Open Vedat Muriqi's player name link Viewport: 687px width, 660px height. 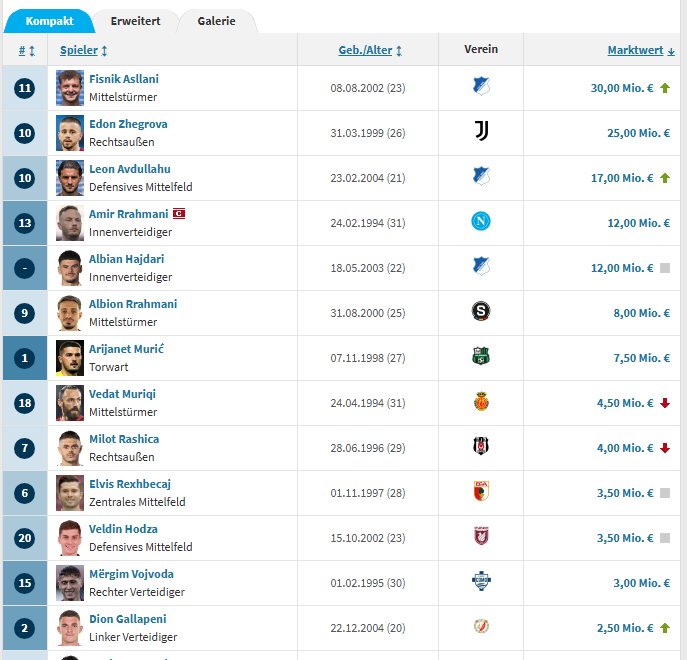click(x=122, y=394)
